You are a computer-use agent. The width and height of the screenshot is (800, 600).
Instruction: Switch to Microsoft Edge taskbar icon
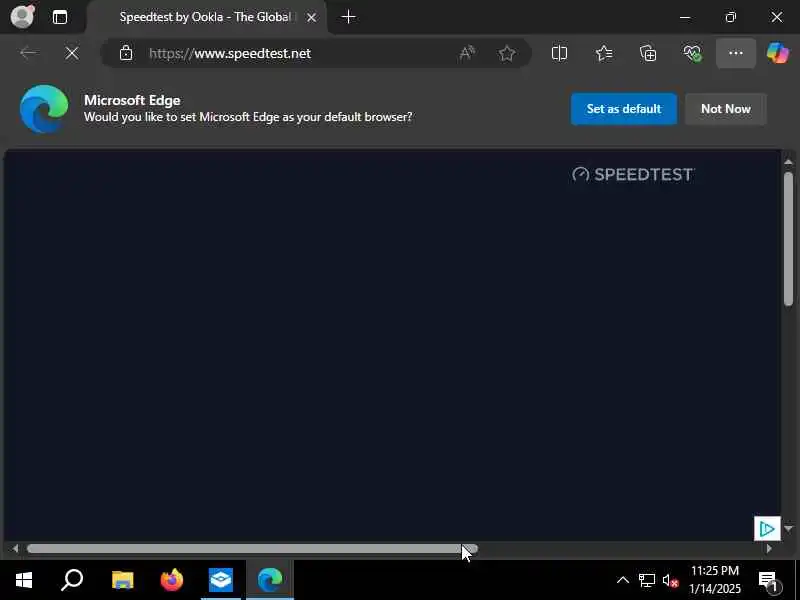pos(270,580)
